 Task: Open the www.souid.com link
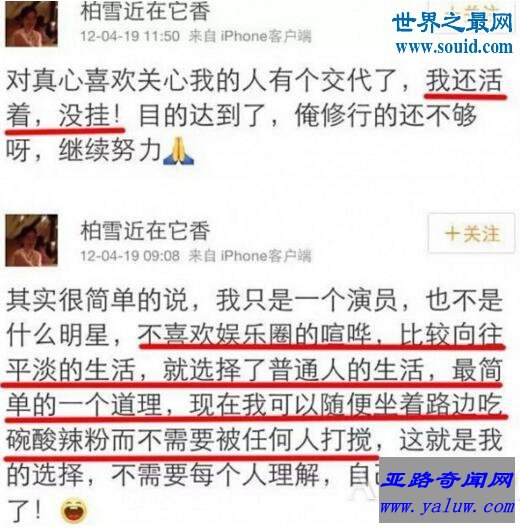[x=454, y=46]
